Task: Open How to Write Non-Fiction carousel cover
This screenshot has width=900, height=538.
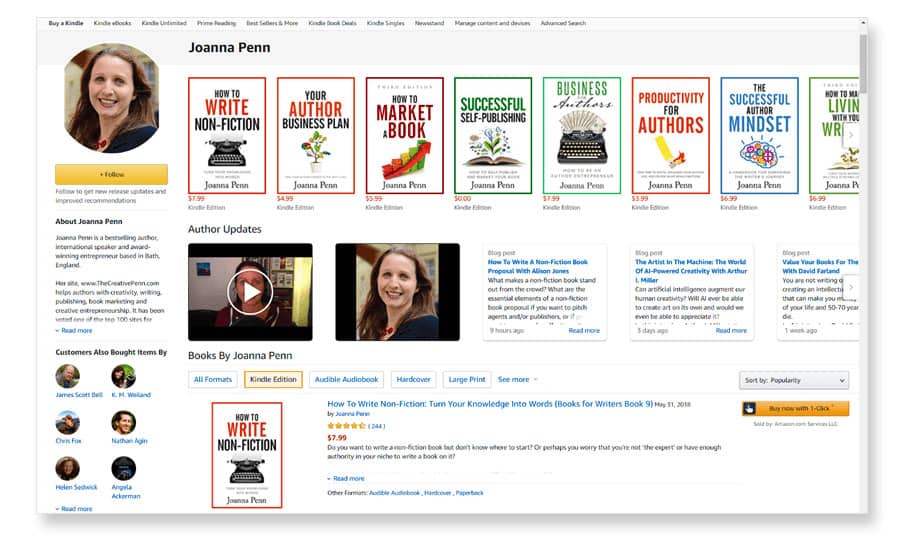Action: point(227,136)
